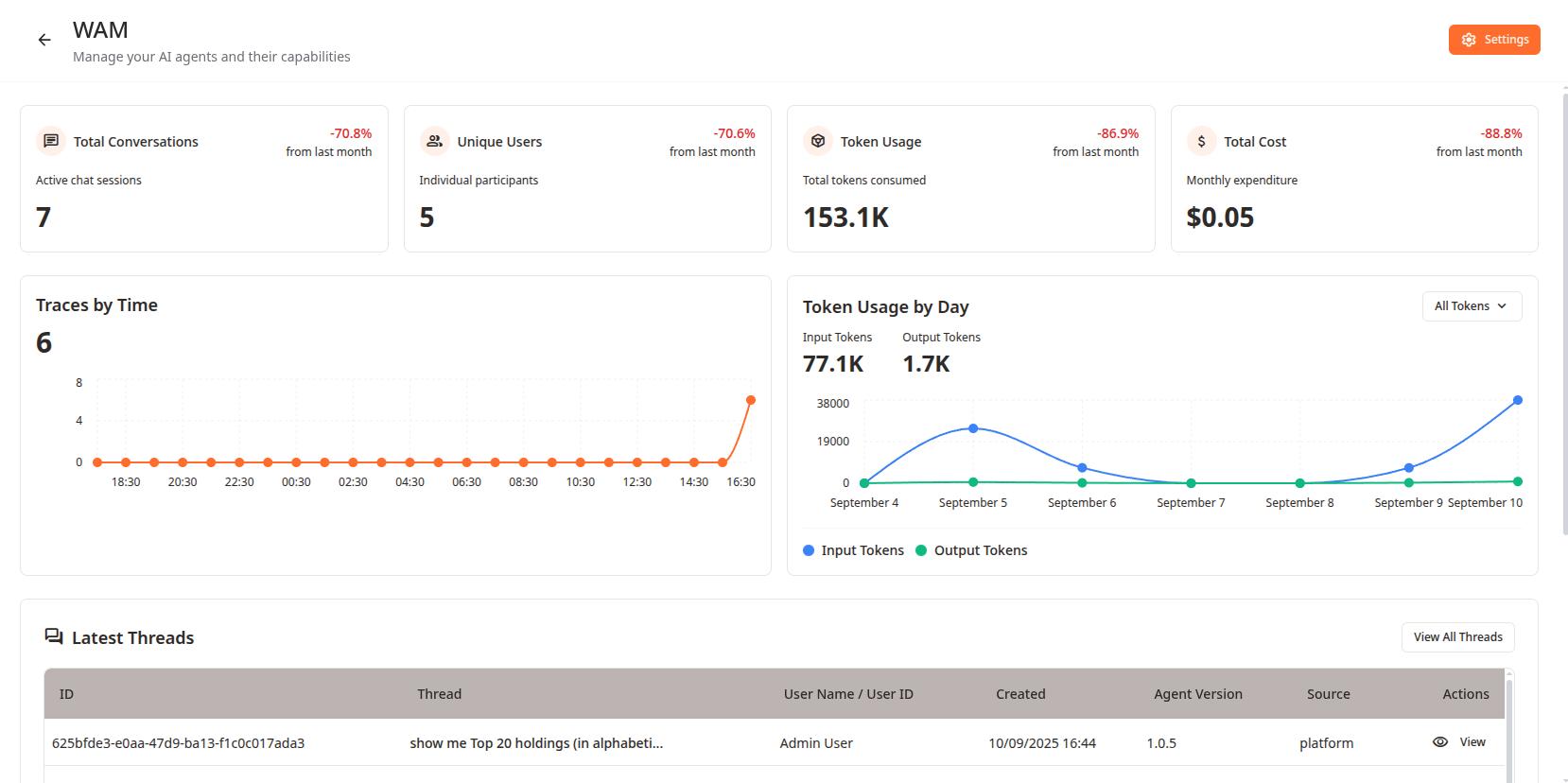Click agent version 1.0.5 cell

point(1161,743)
